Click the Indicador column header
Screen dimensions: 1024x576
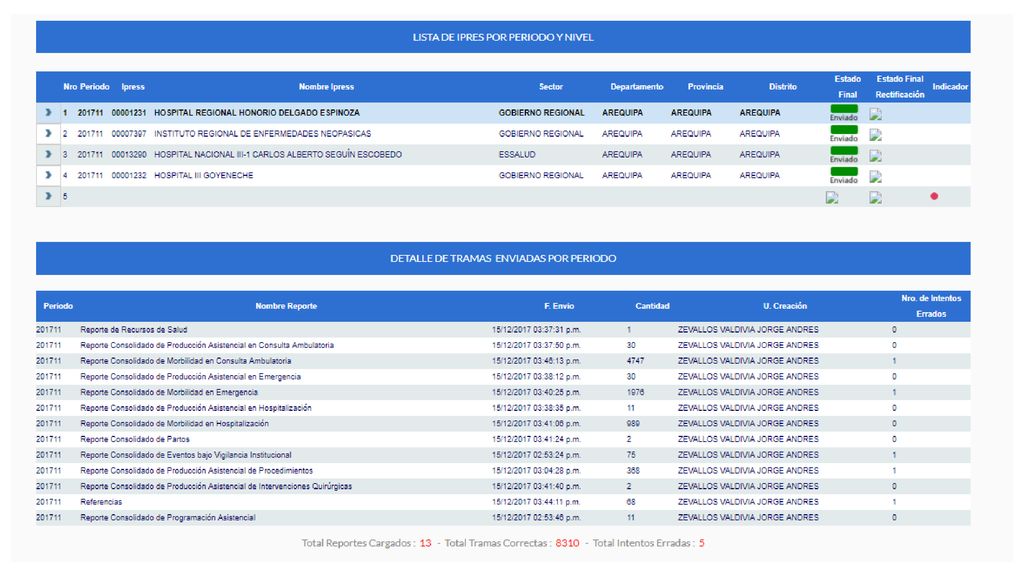[950, 86]
